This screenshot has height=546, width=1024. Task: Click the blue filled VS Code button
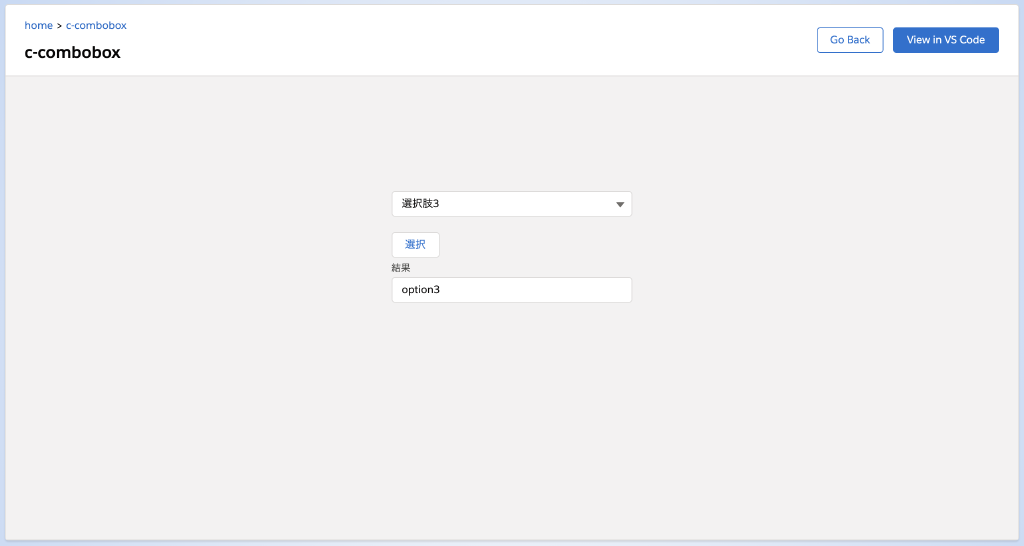[945, 40]
